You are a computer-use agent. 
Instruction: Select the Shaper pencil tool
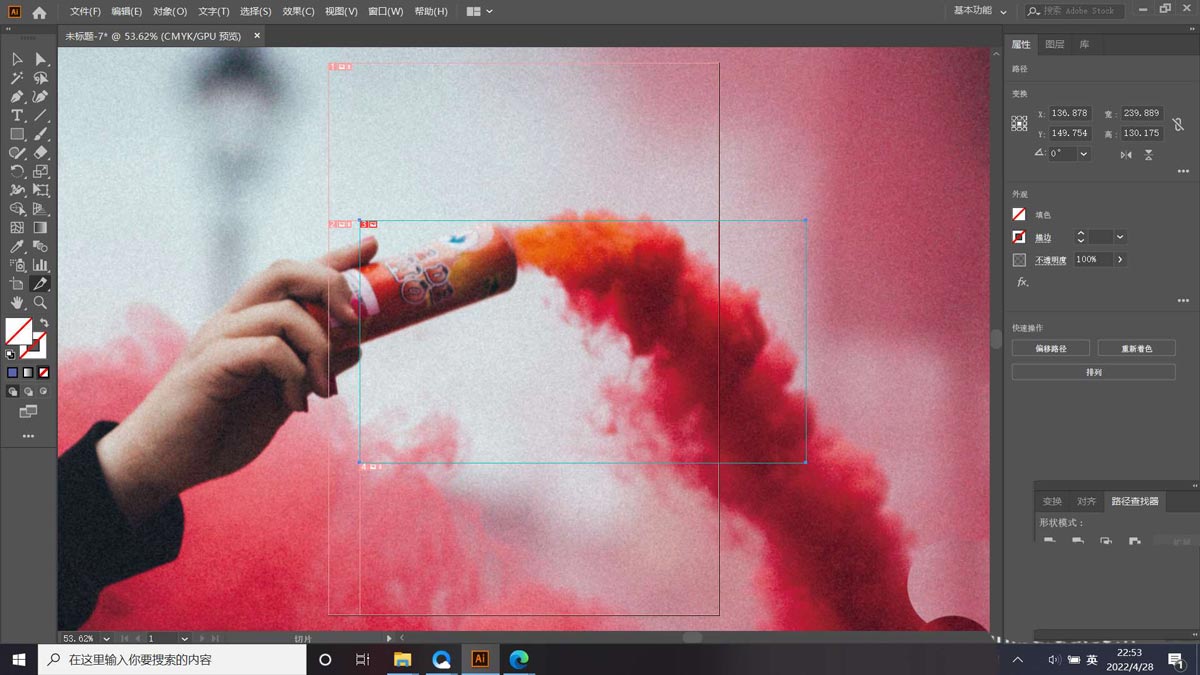coord(17,153)
